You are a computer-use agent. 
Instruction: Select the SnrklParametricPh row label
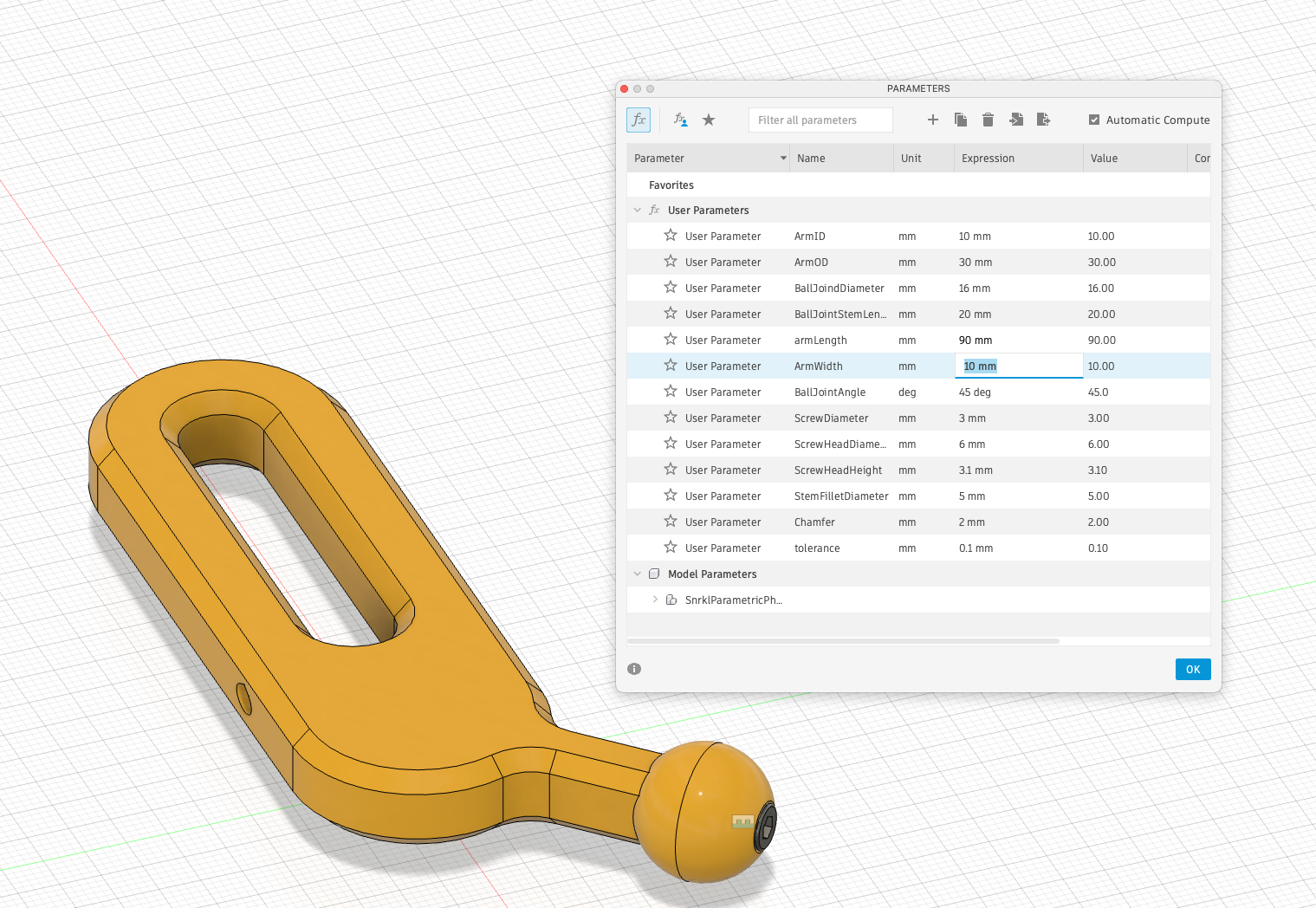click(x=734, y=600)
